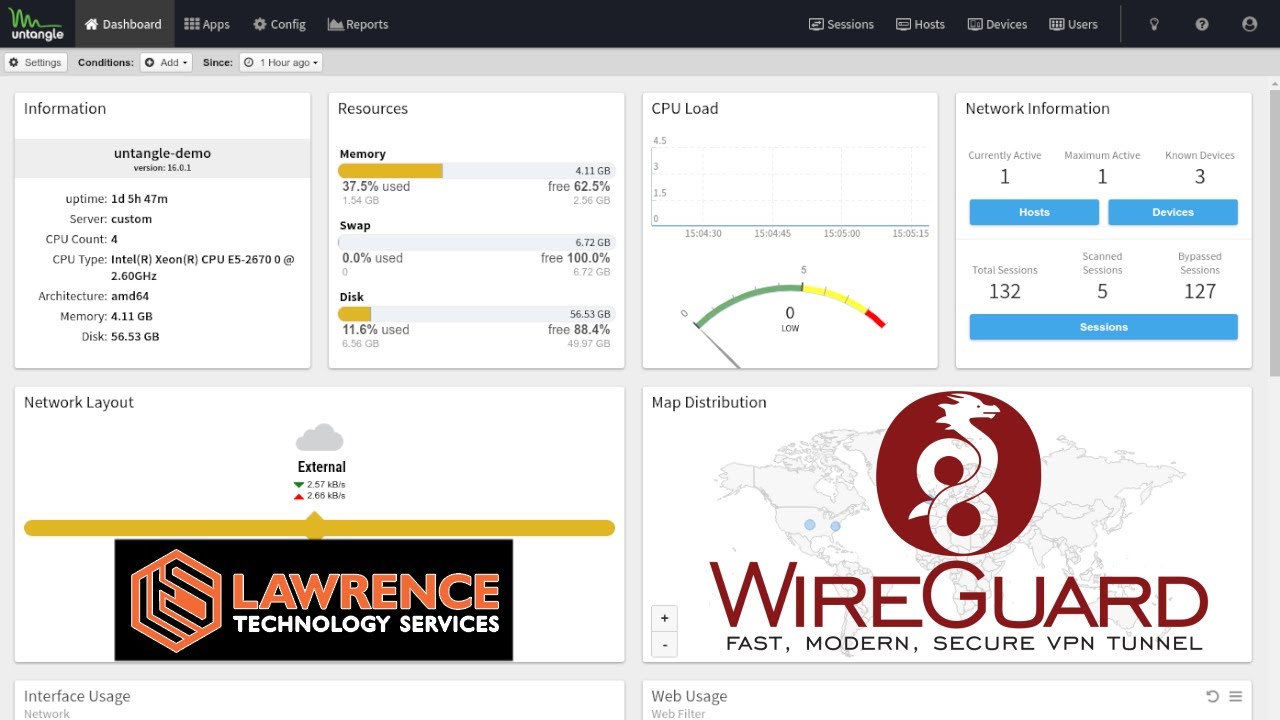Click the CPU load gauge
The width and height of the screenshot is (1280, 720).
pyautogui.click(x=789, y=315)
